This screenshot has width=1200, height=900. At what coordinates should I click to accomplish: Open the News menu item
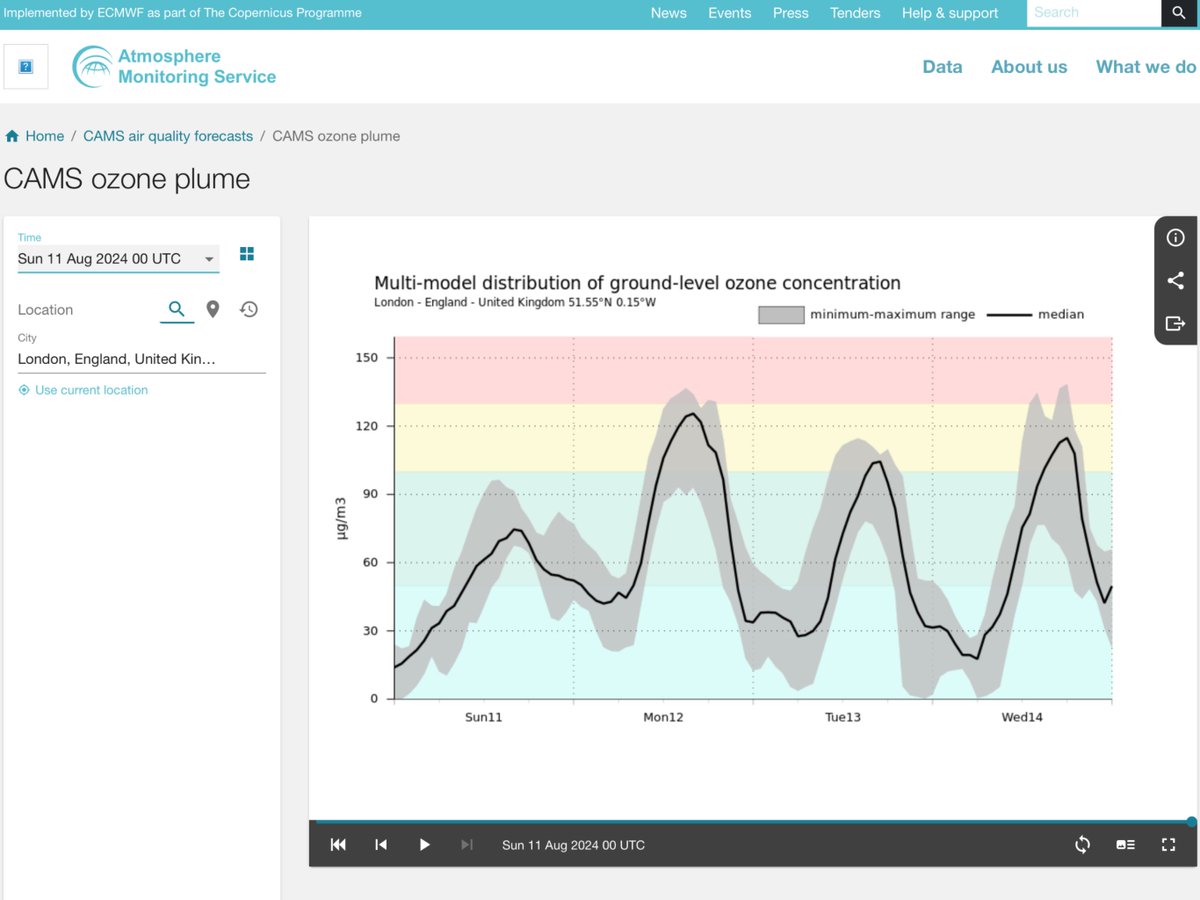(x=669, y=13)
